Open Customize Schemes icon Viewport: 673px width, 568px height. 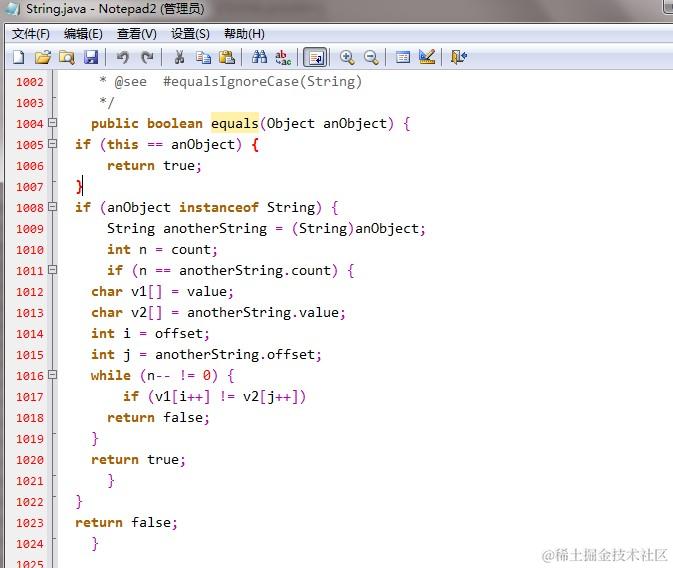427,57
